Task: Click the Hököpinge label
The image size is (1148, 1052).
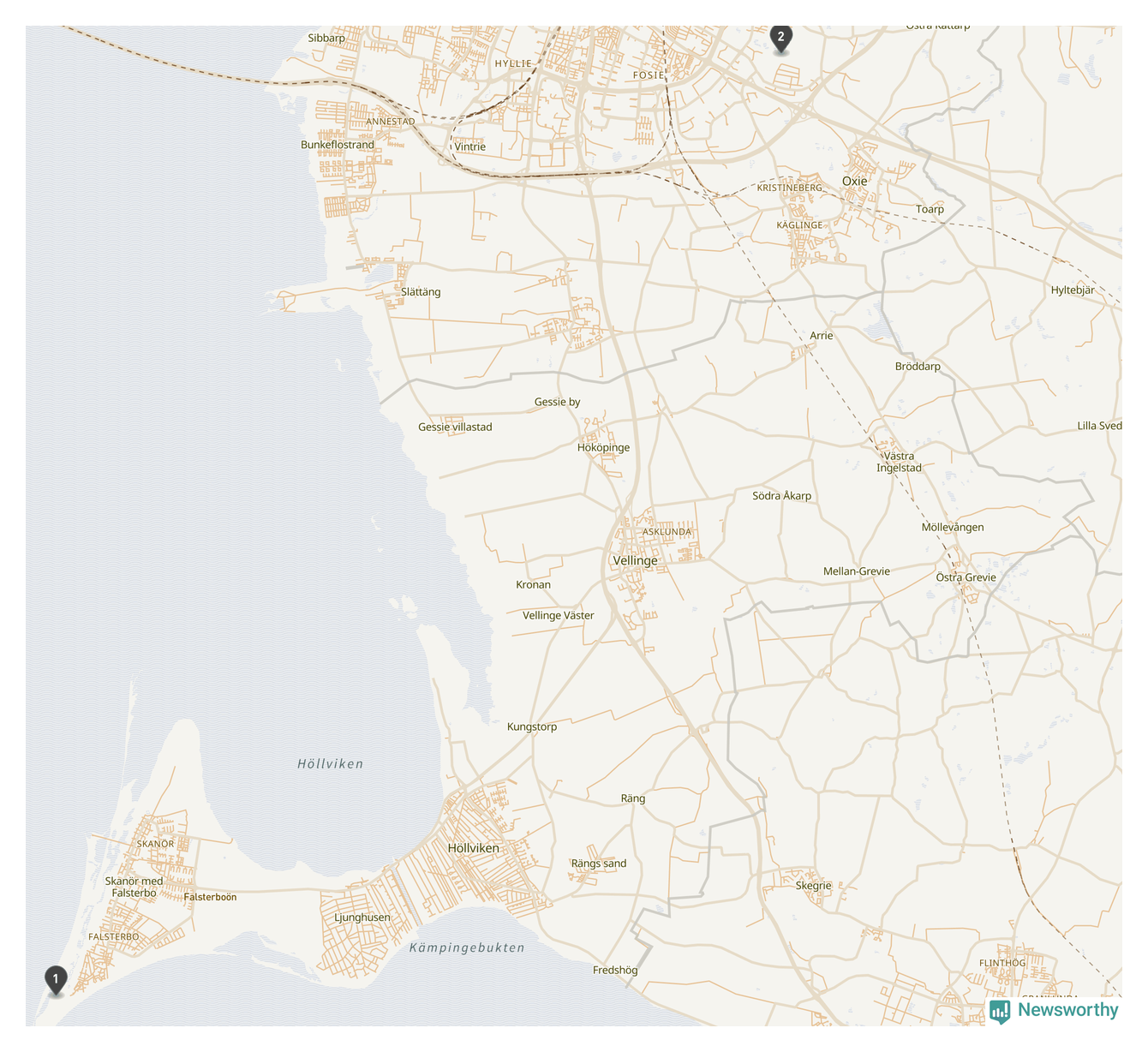Action: tap(603, 448)
